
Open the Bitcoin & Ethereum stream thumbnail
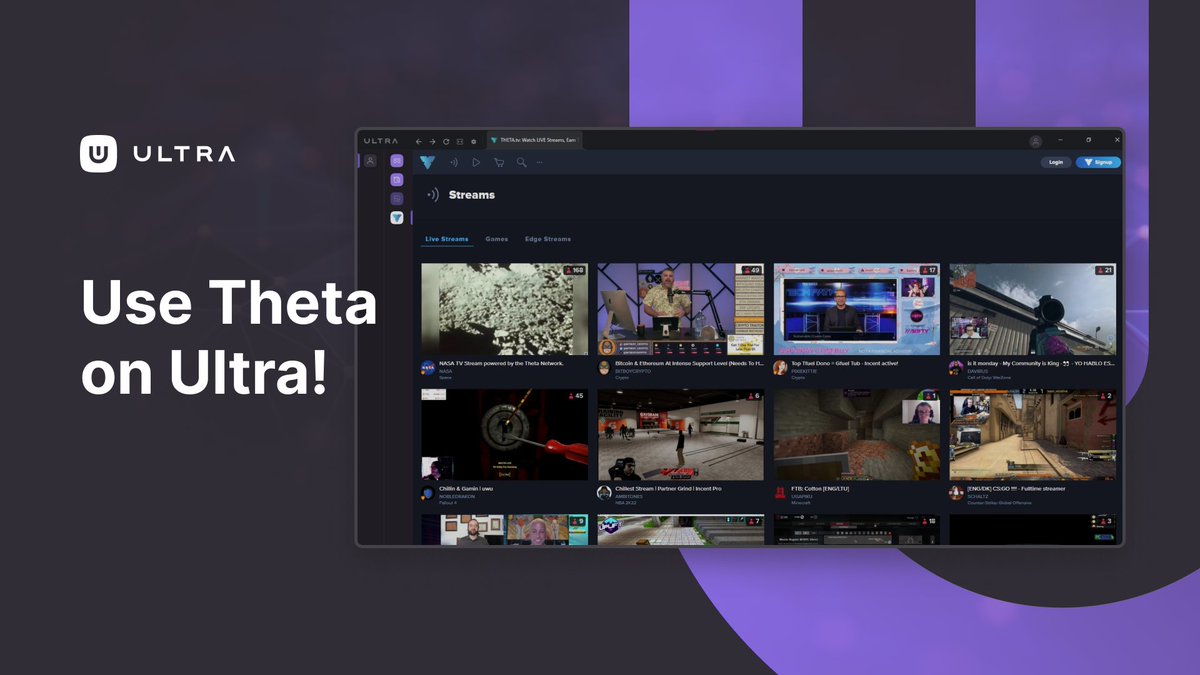pos(681,309)
